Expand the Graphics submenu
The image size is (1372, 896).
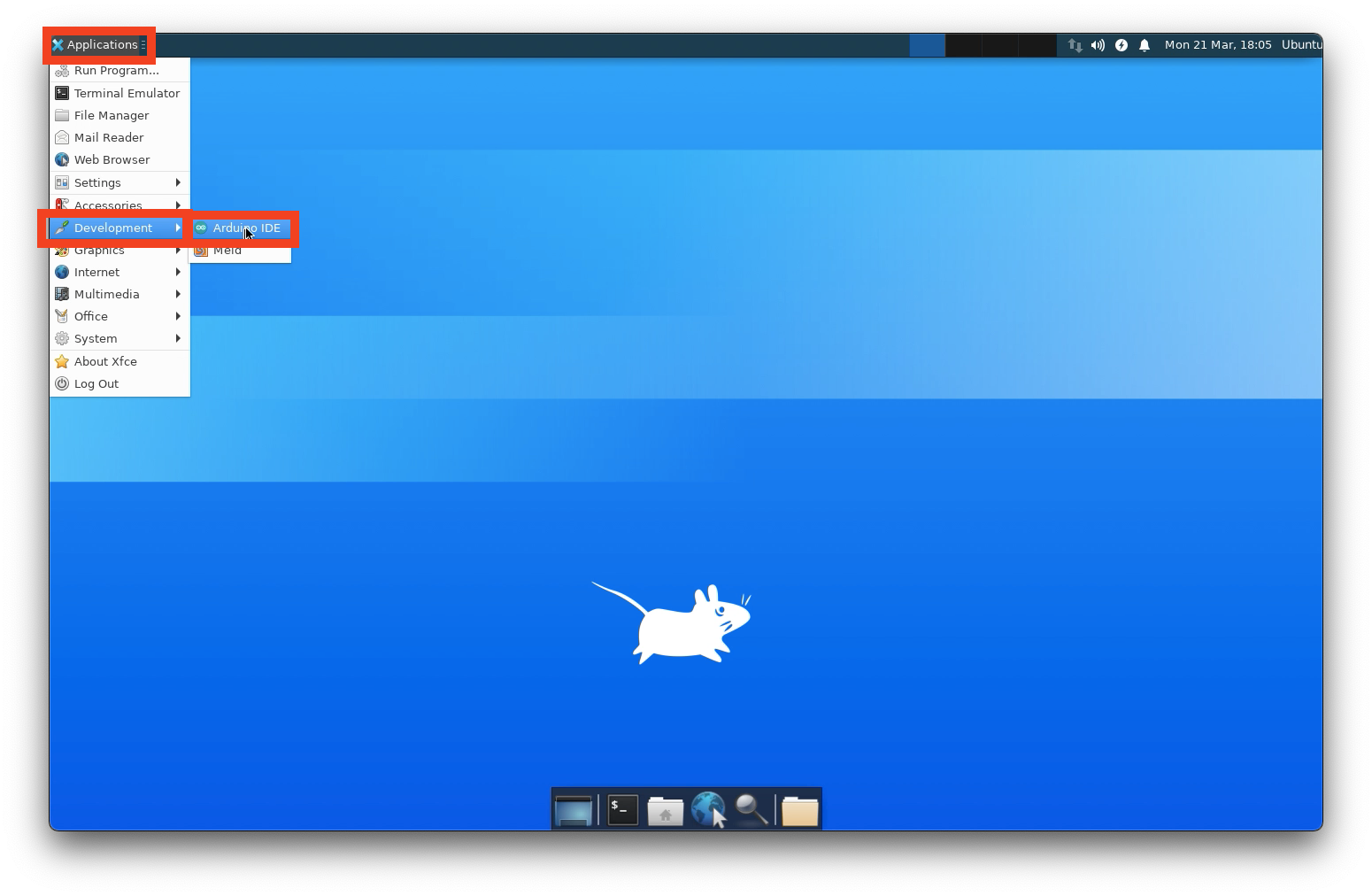coord(100,250)
